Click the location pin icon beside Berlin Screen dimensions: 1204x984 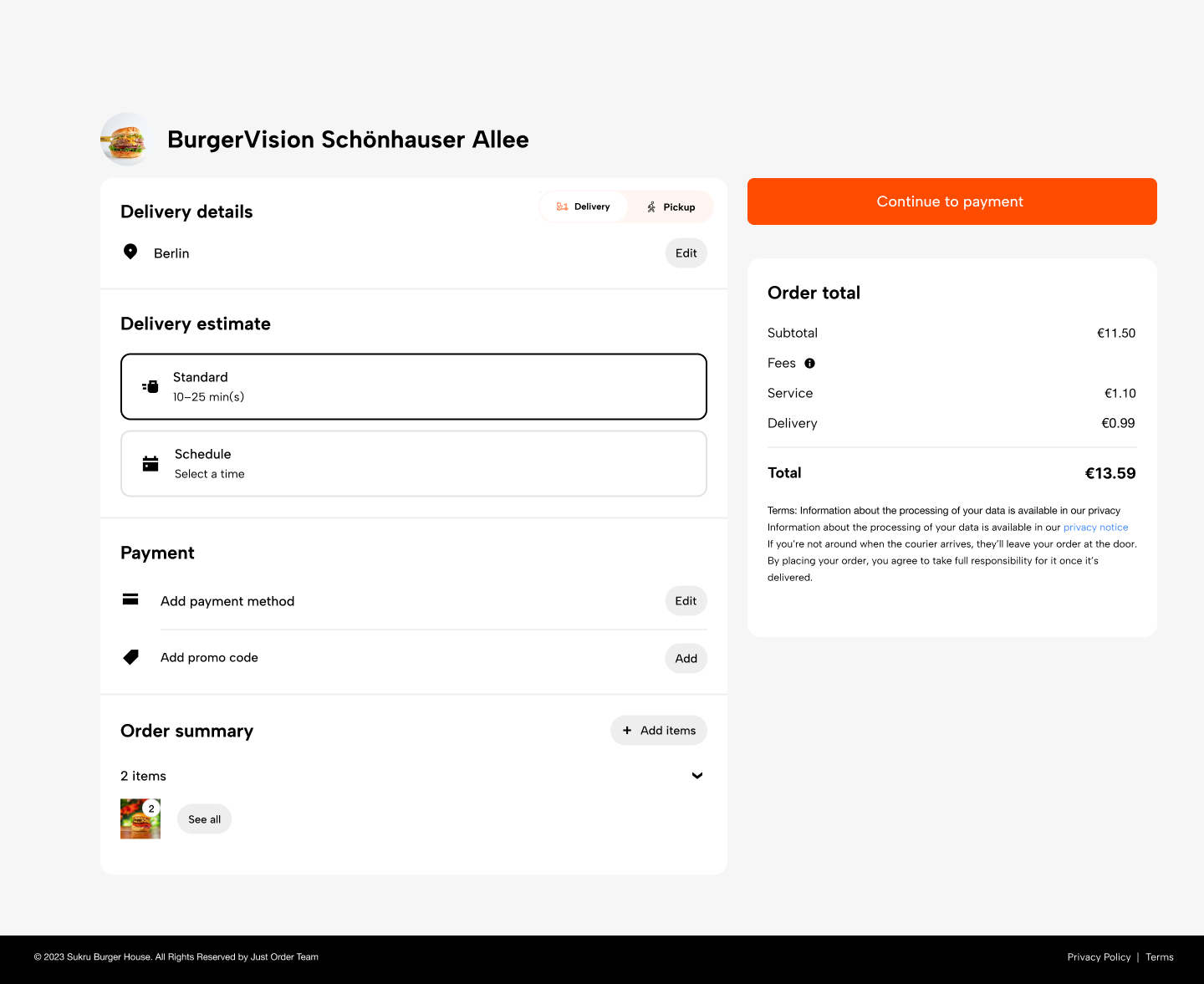[130, 252]
